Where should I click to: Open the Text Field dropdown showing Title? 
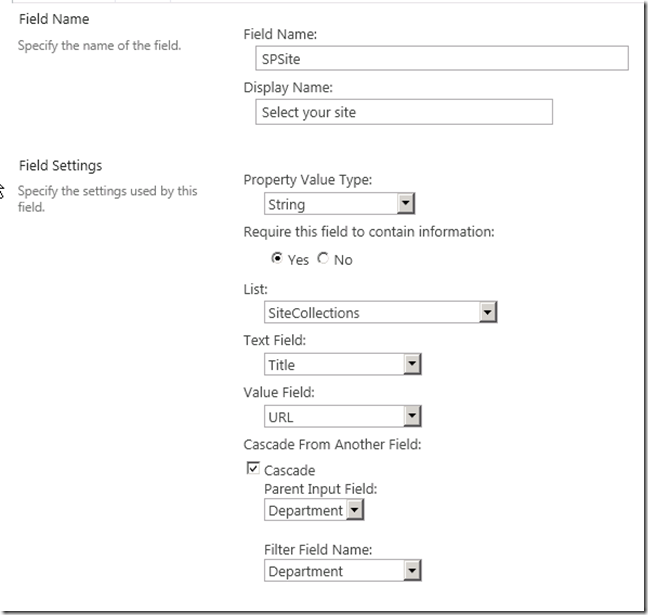point(412,364)
